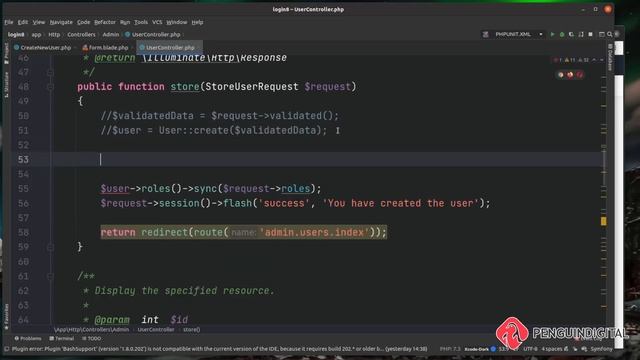
Task: Open the second browser preview icon in the editor
Action: coord(570,75)
